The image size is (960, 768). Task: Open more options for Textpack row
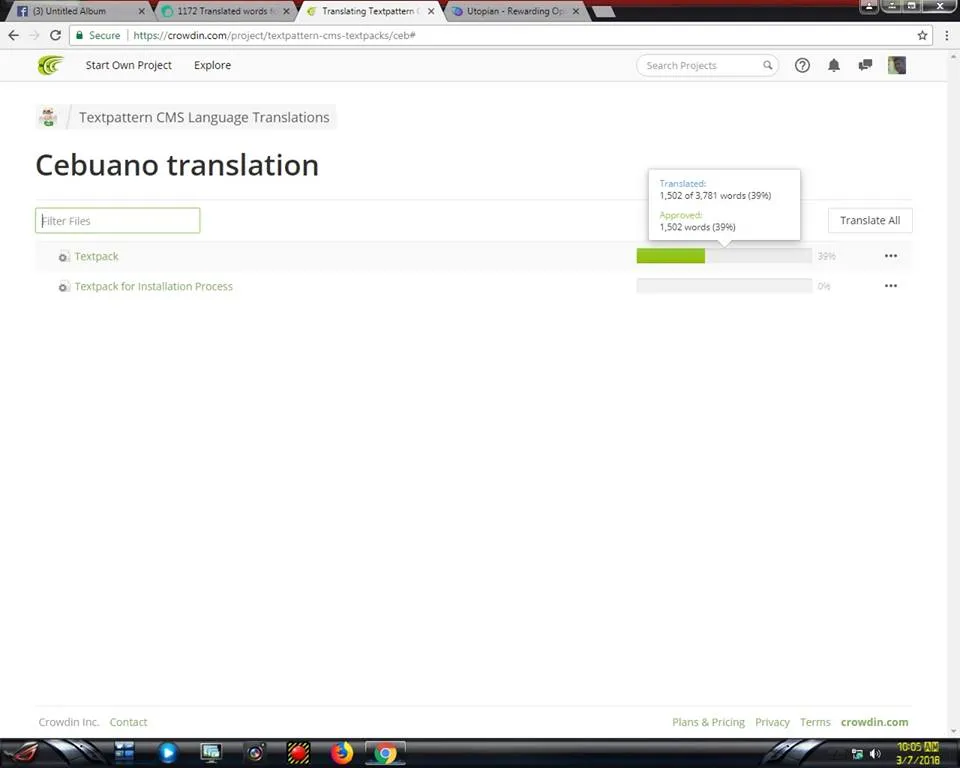[891, 256]
